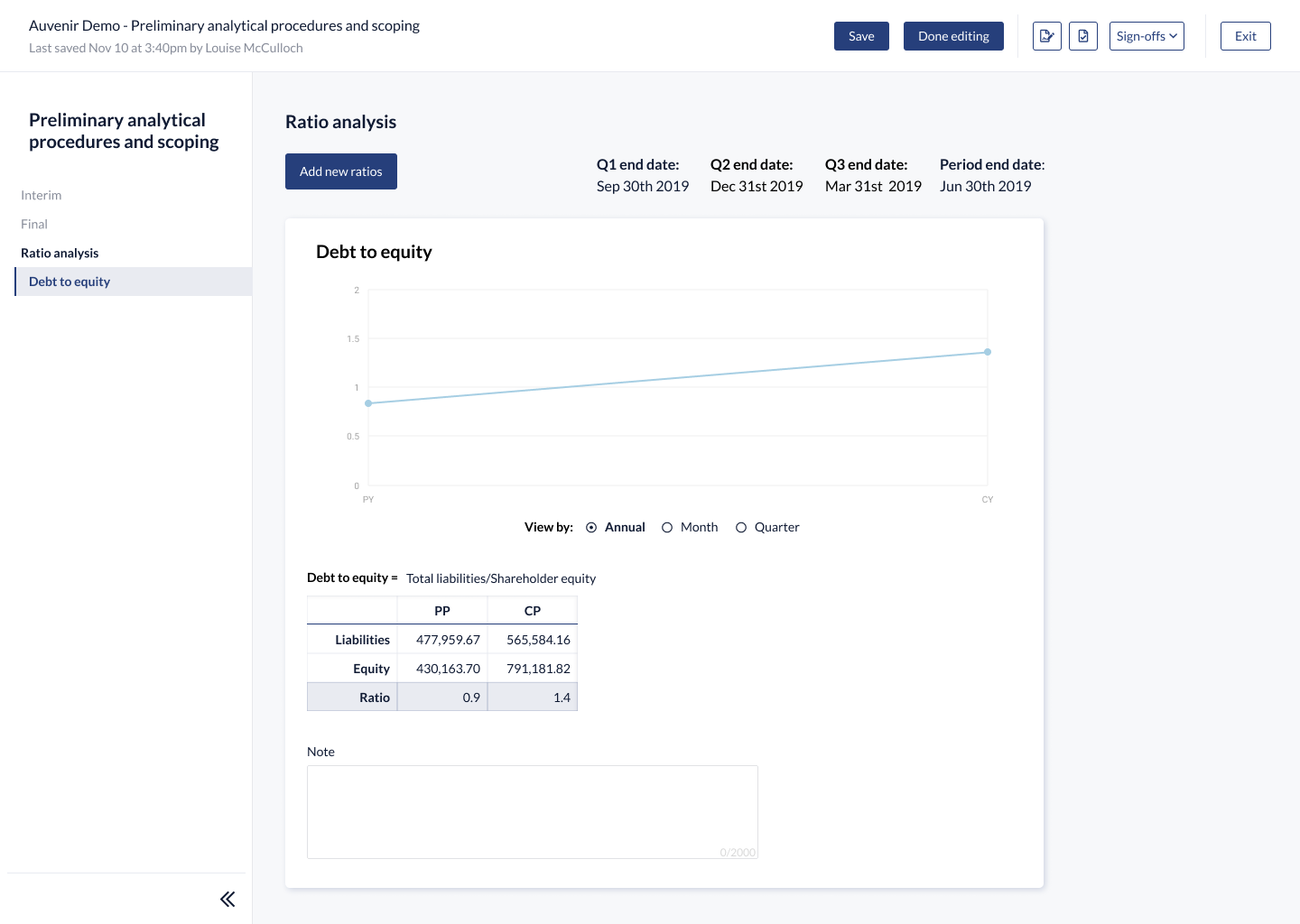Click the Equity row label
Screen dimensions: 1300x924
pos(371,669)
